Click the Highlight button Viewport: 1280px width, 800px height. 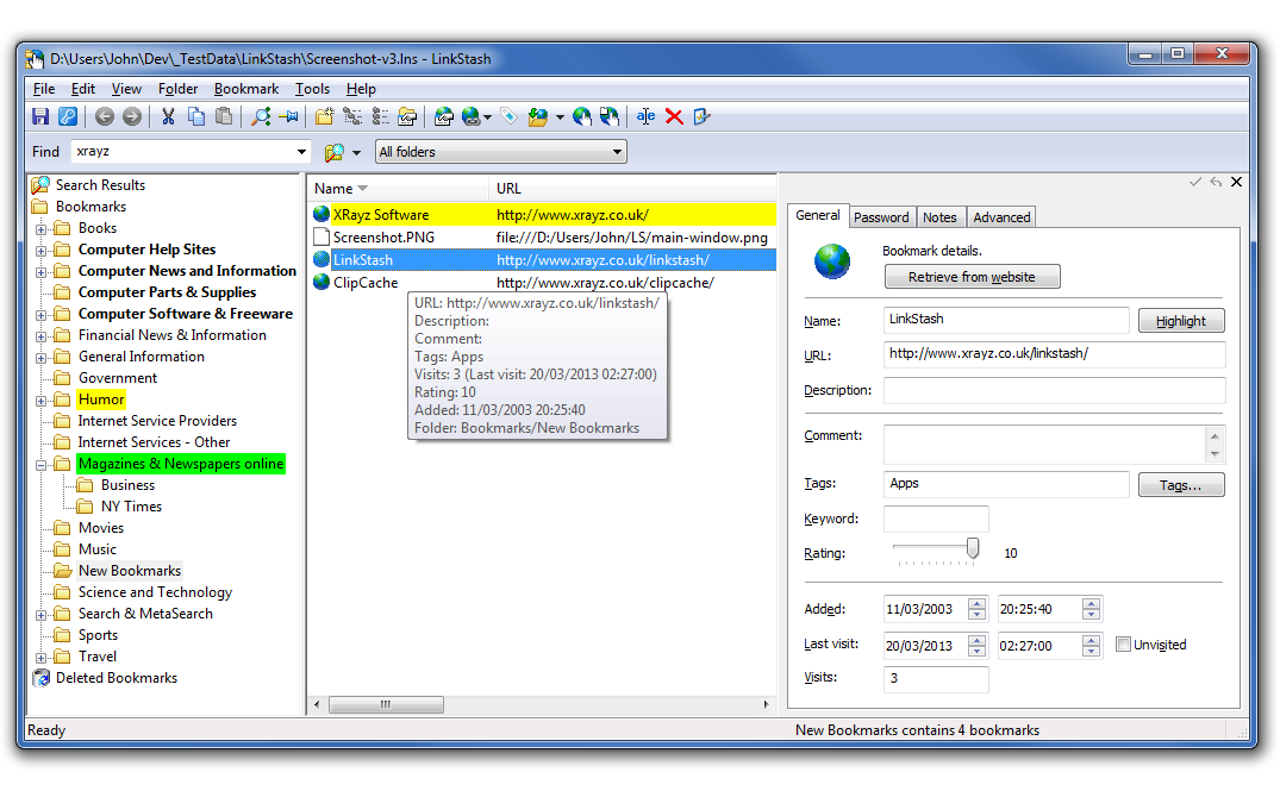click(x=1181, y=321)
